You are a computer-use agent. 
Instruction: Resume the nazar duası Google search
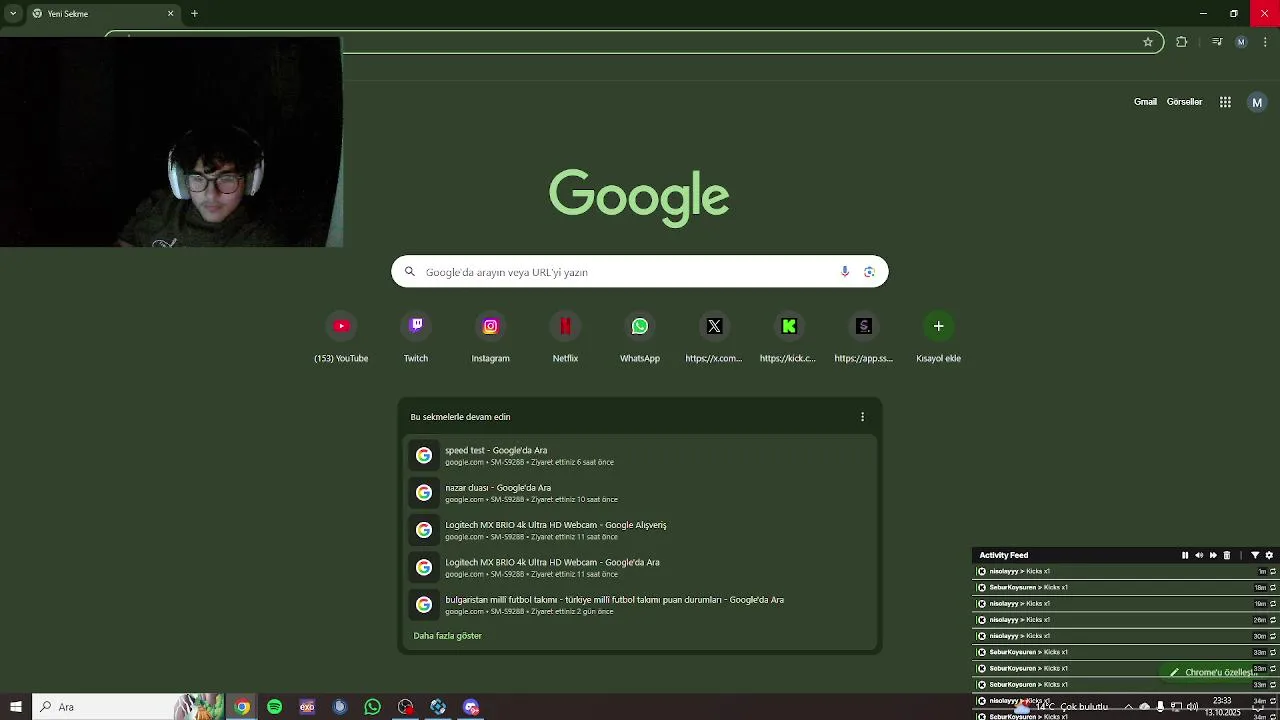pyautogui.click(x=640, y=493)
